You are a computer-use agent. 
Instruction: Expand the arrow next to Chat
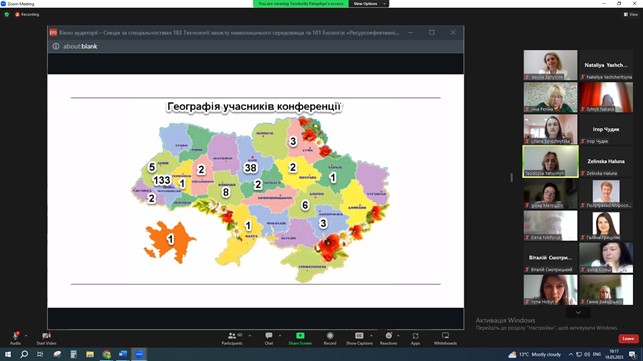tap(280, 336)
